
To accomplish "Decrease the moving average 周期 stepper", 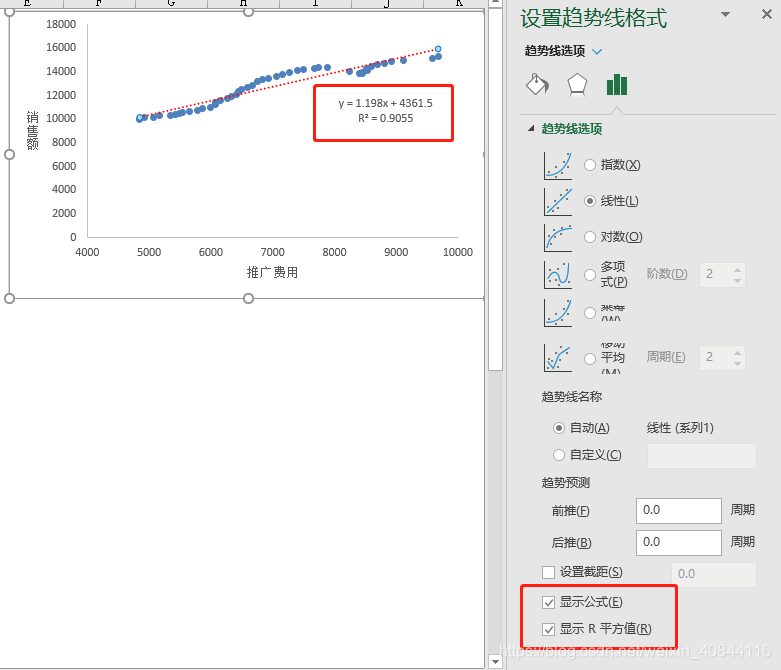I will pyautogui.click(x=738, y=364).
